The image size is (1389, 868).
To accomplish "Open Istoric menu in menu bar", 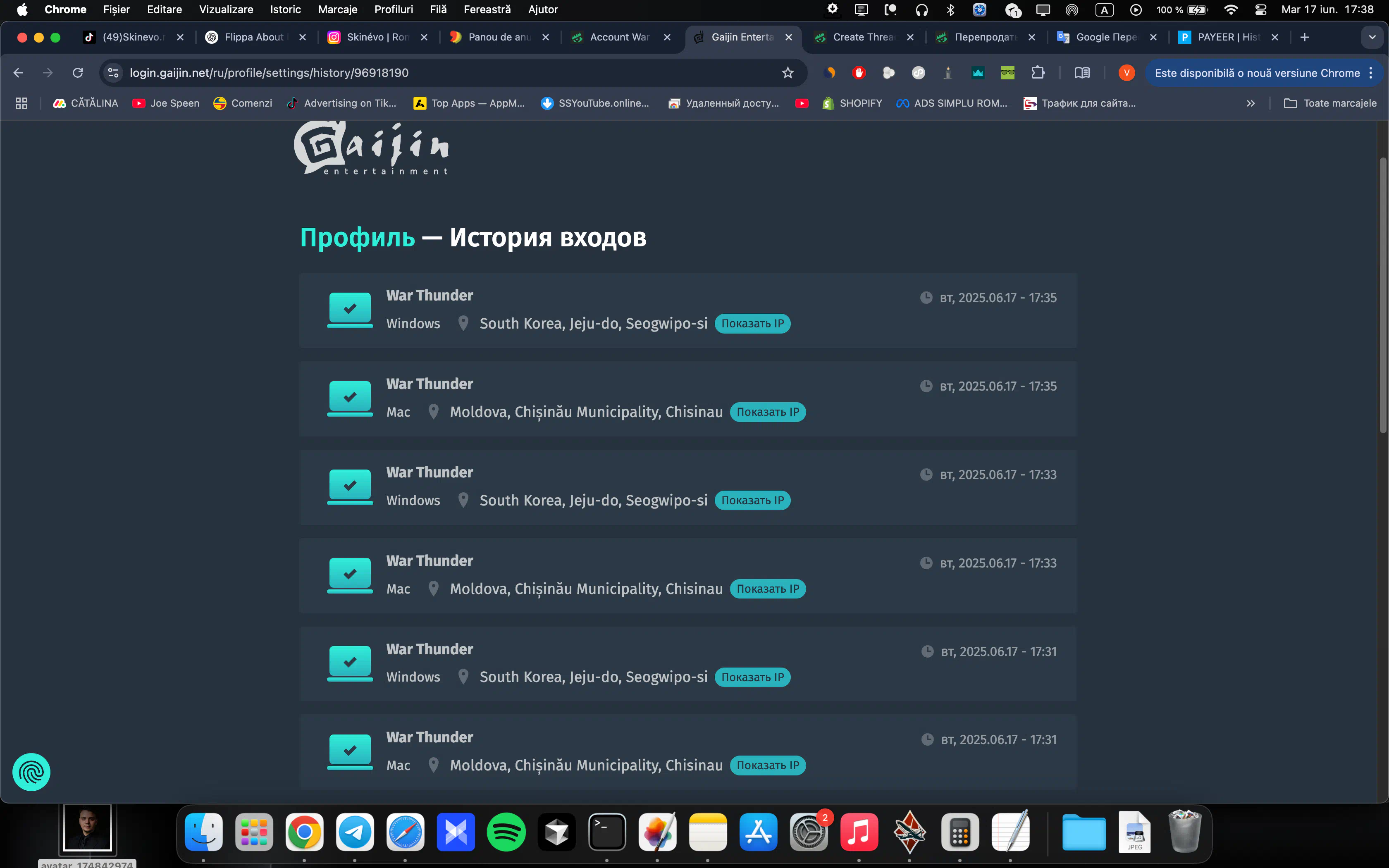I will coord(285,10).
